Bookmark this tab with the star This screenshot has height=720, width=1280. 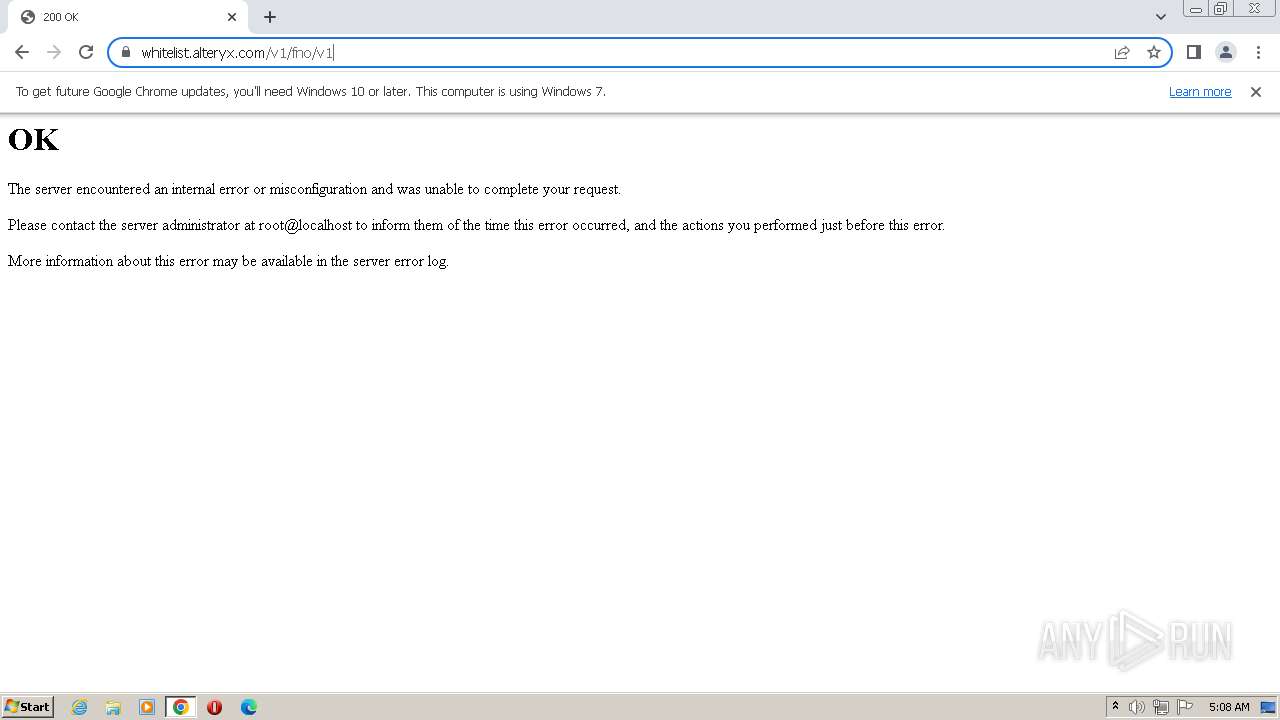[1154, 52]
